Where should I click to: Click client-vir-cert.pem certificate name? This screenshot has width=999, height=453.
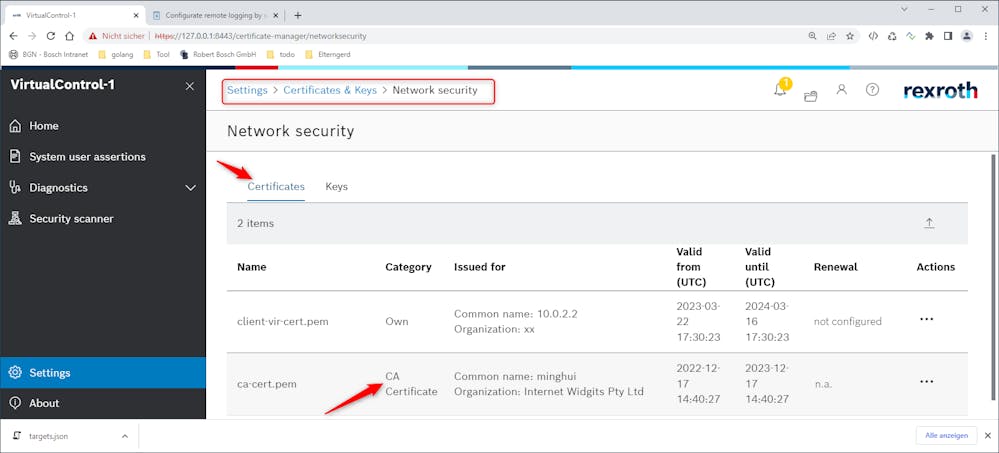(283, 321)
